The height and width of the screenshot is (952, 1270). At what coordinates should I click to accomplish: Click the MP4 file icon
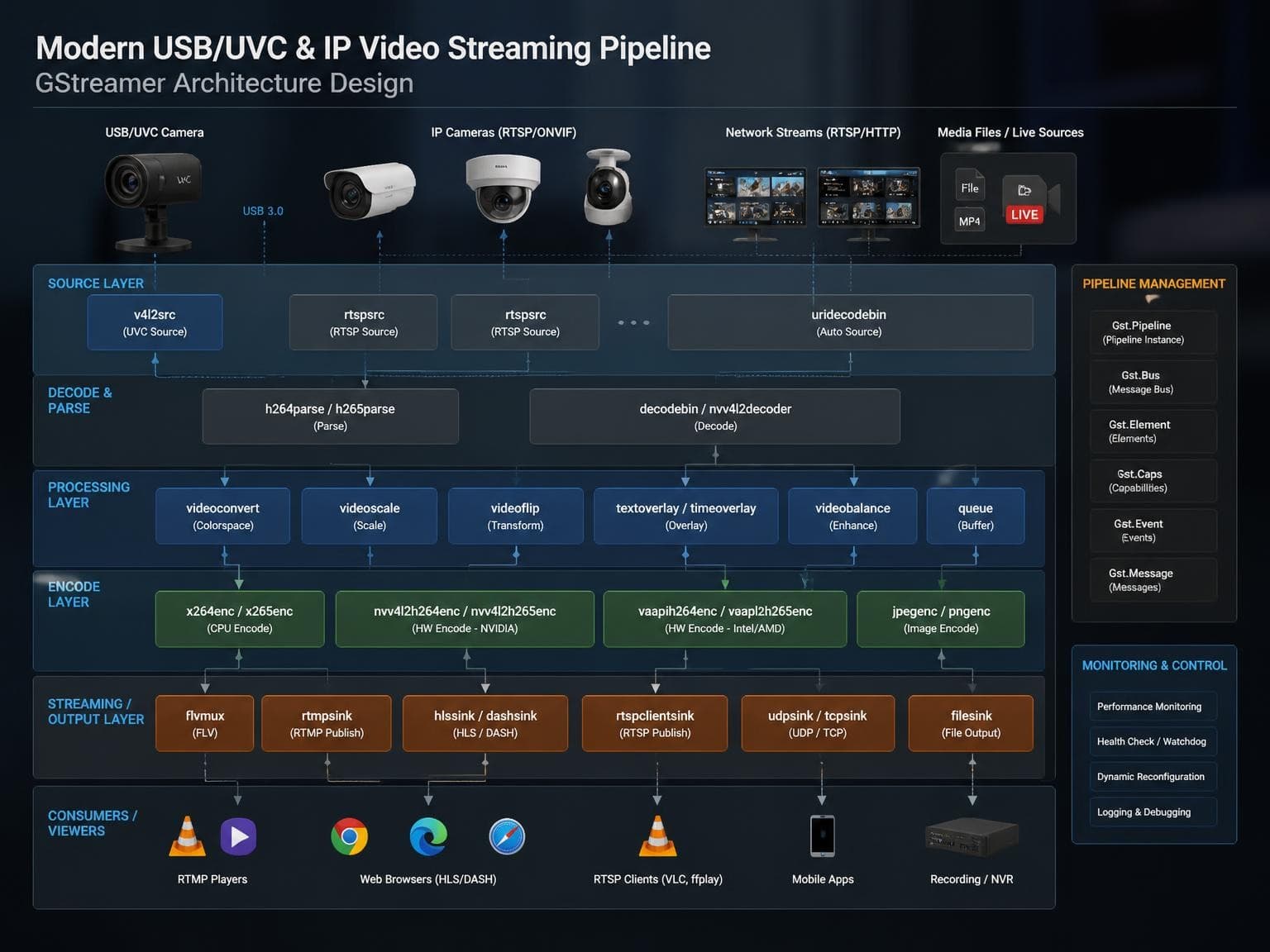pos(970,221)
